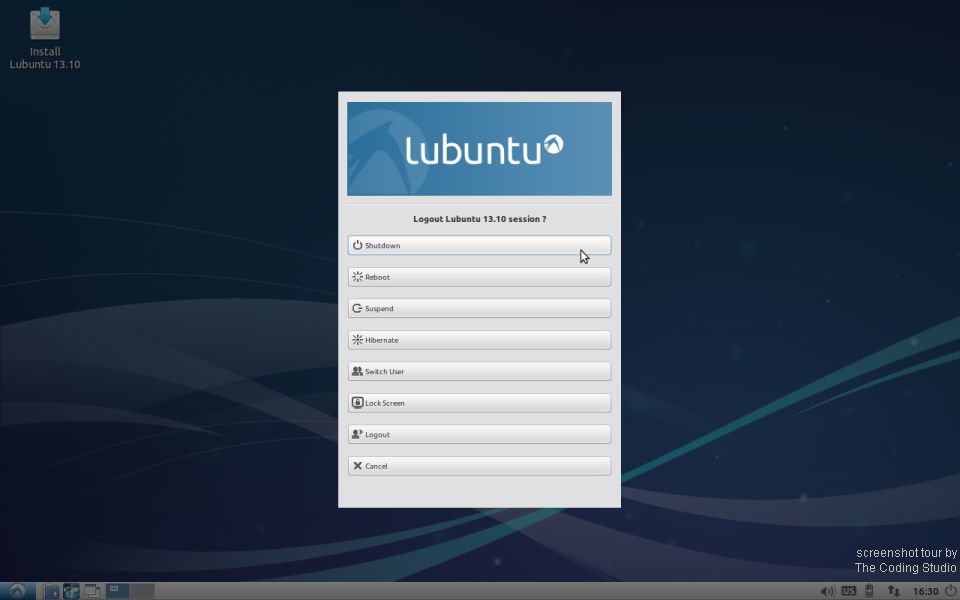Pick Hibernate from the session dialog
The image size is (960, 600).
coord(479,340)
